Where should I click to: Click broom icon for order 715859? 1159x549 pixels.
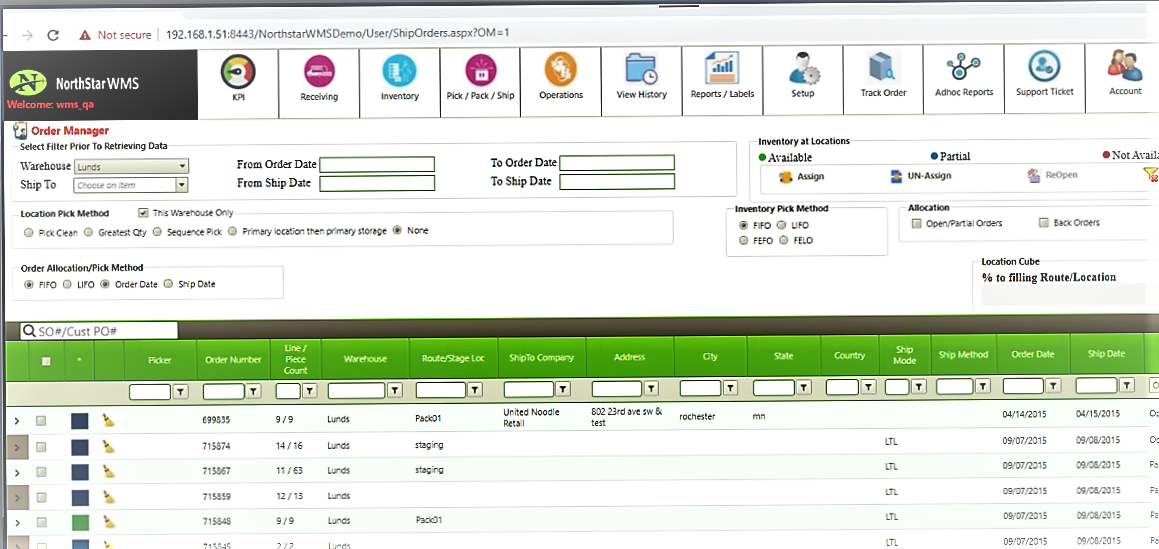click(109, 497)
